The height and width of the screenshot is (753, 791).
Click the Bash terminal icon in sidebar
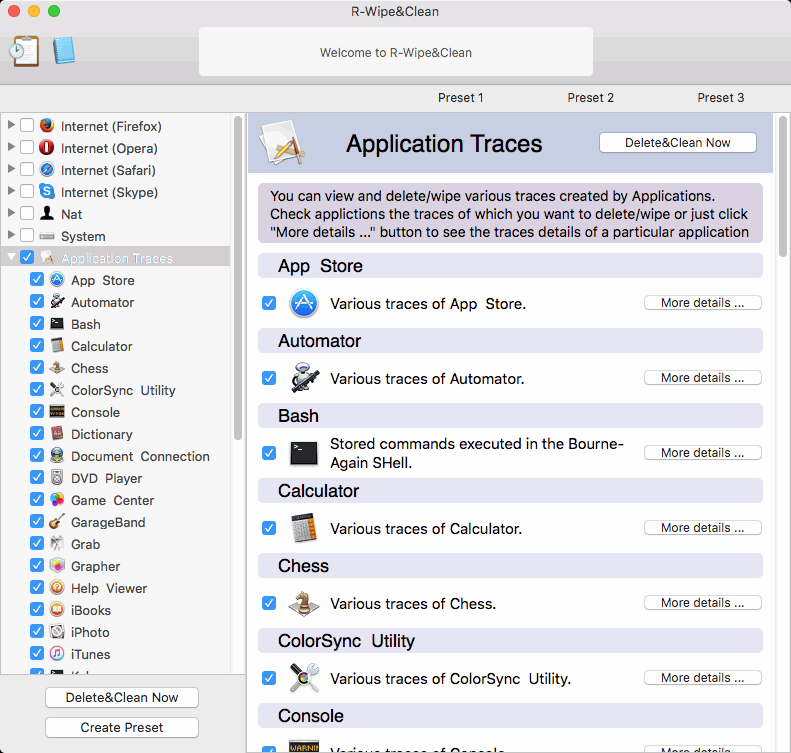[x=57, y=323]
